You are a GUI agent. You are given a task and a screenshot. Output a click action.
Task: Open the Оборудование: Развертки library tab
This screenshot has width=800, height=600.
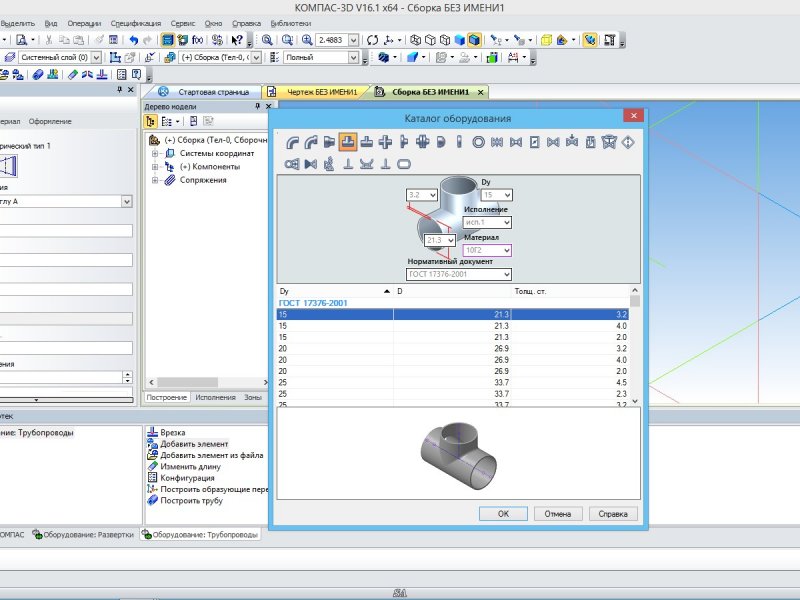click(84, 534)
